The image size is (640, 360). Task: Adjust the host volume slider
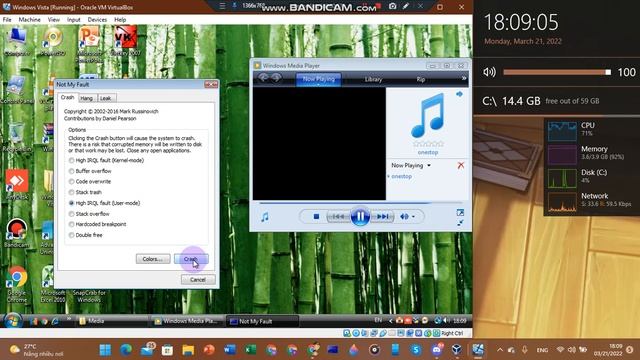[557, 72]
